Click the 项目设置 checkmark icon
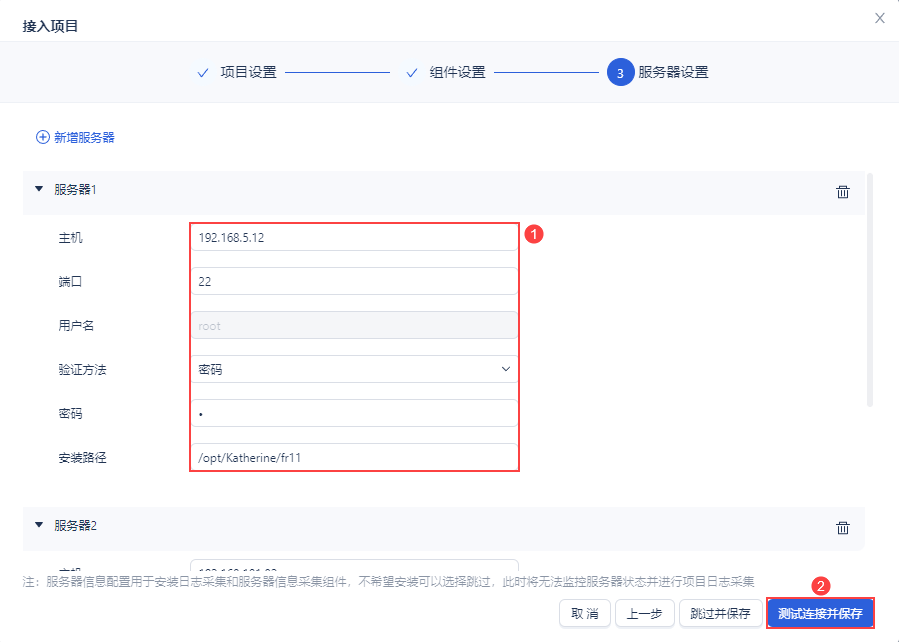 [203, 73]
